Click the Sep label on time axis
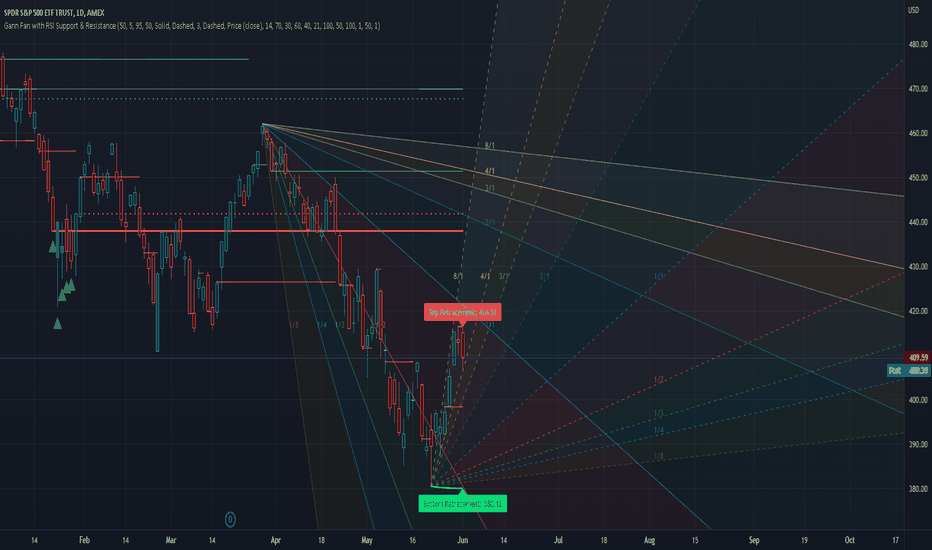932x550 pixels. tap(754, 540)
